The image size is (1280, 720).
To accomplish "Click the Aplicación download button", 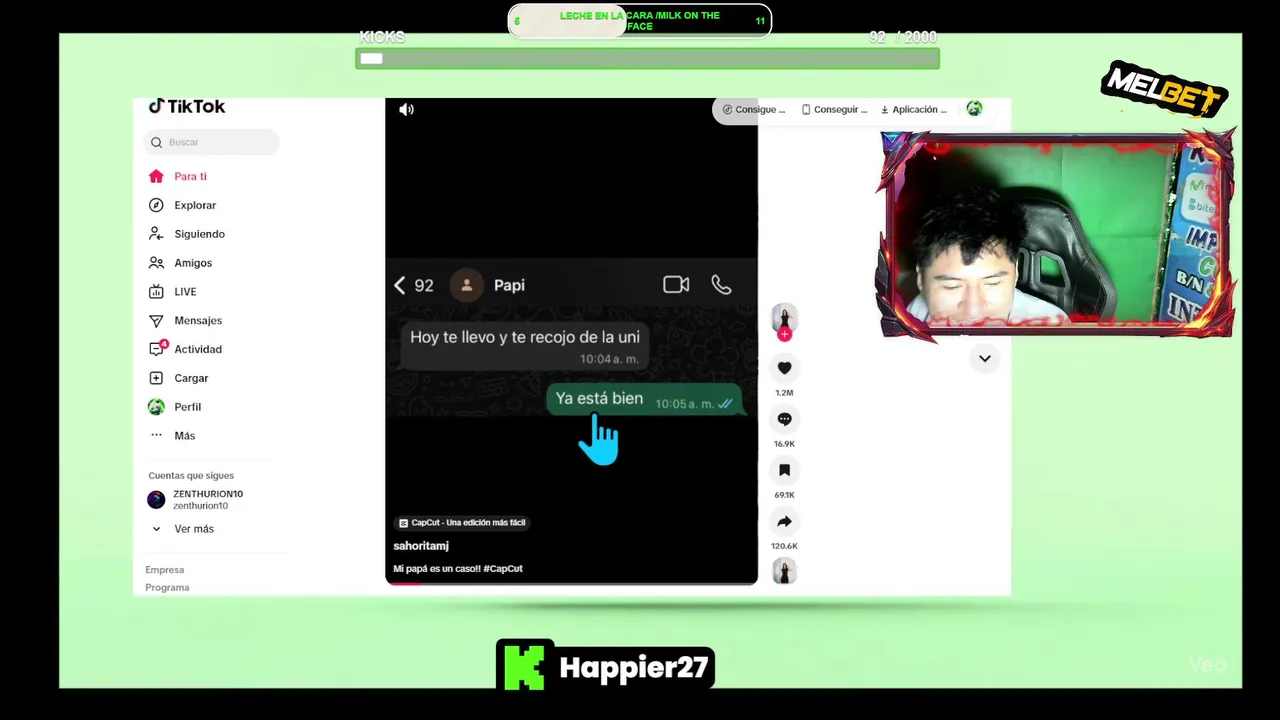I will [913, 110].
